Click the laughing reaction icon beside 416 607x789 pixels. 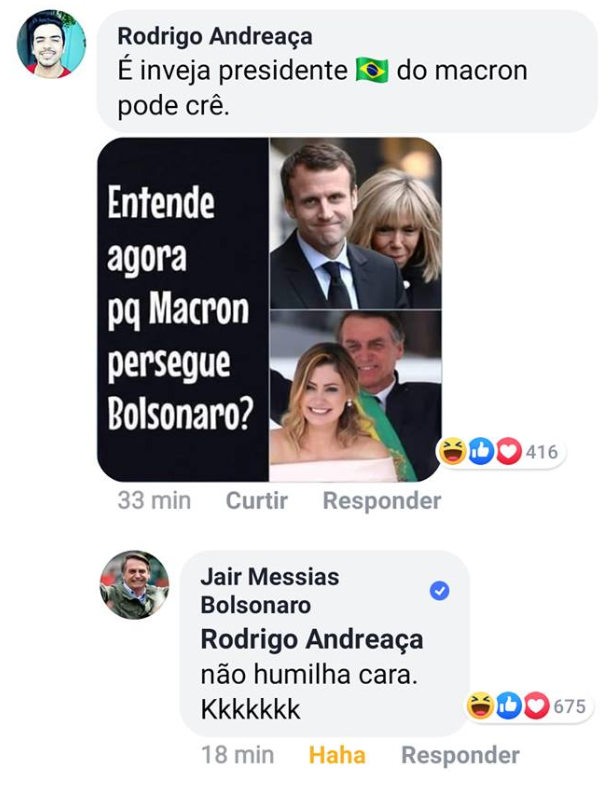(453, 452)
